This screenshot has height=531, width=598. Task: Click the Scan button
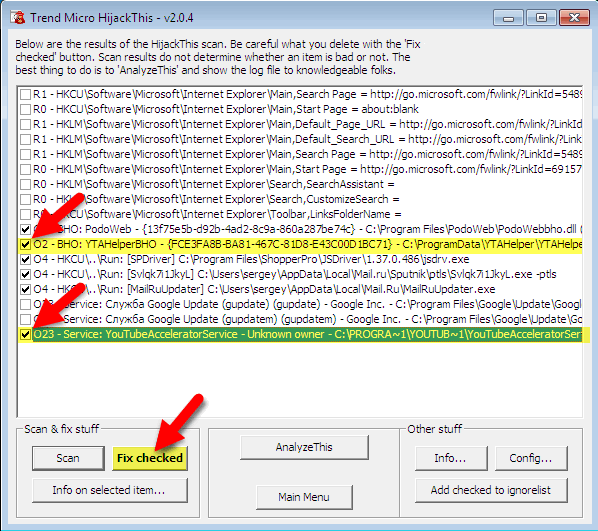pyautogui.click(x=68, y=458)
